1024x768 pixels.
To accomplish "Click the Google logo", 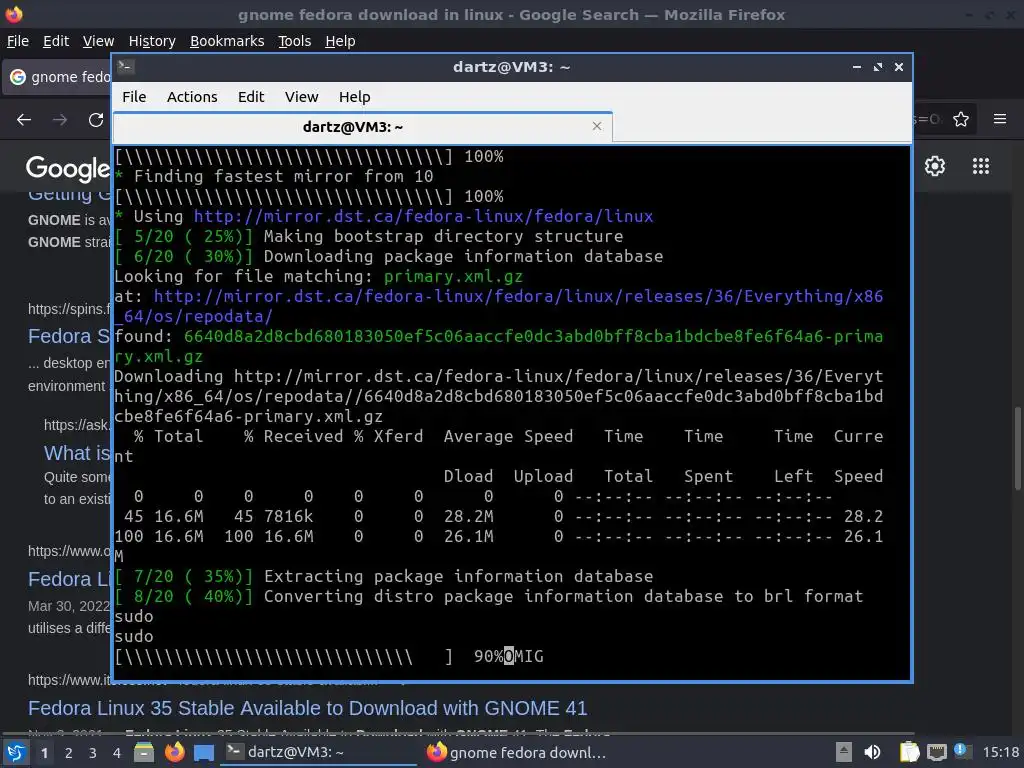I will point(67,168).
